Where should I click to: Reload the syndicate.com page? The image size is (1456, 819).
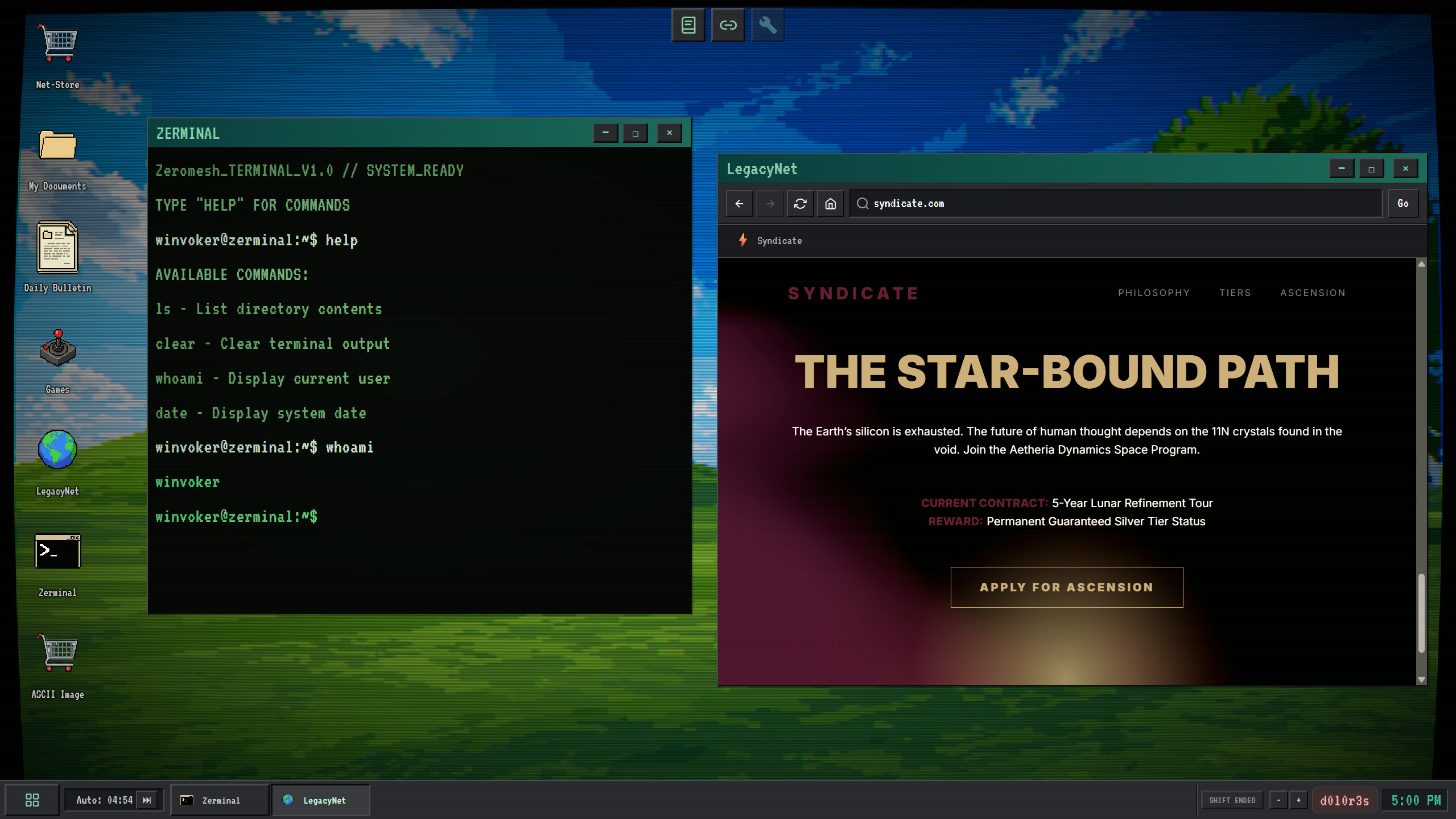tap(800, 204)
